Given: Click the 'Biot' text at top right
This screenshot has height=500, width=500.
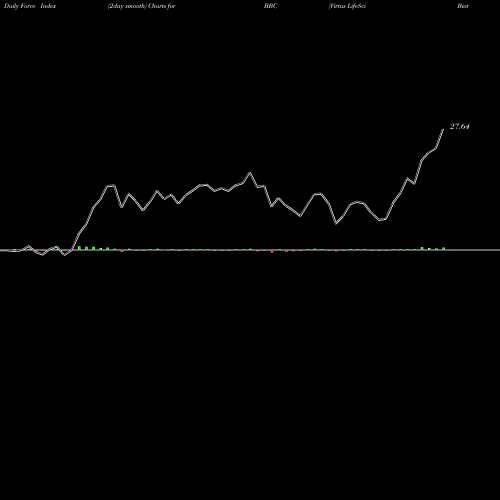Looking at the screenshot, I should pos(463,6).
